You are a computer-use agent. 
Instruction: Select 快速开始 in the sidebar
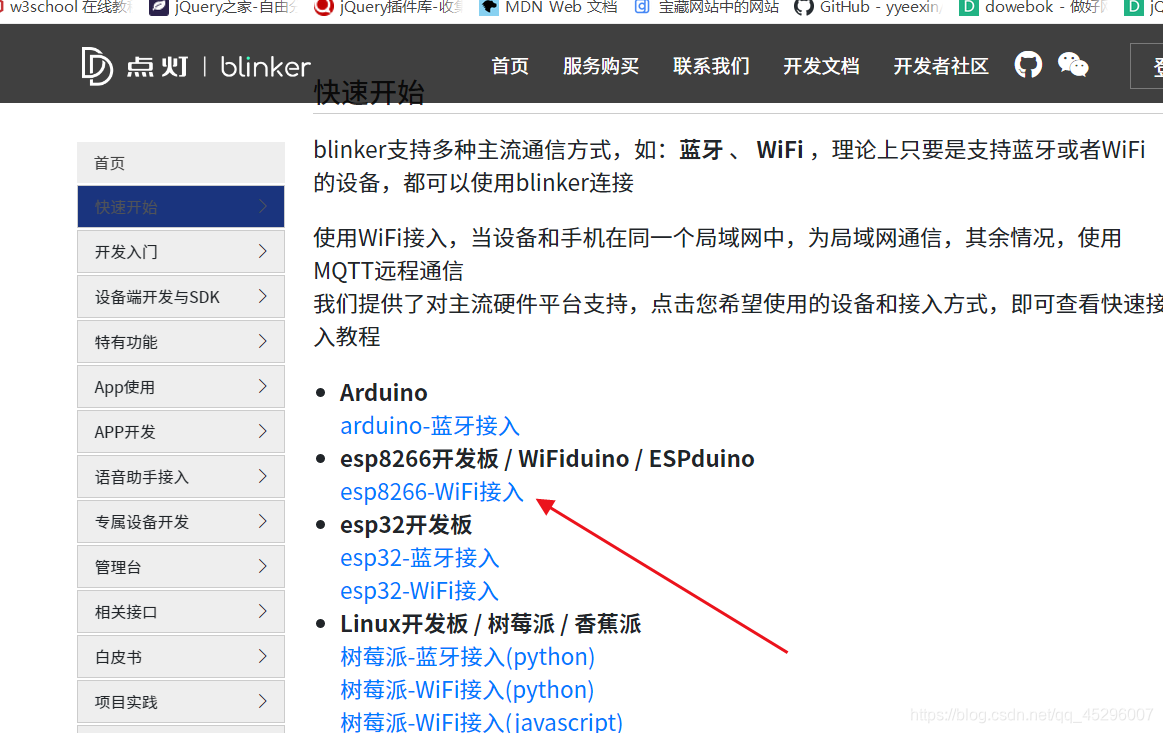[x=181, y=207]
